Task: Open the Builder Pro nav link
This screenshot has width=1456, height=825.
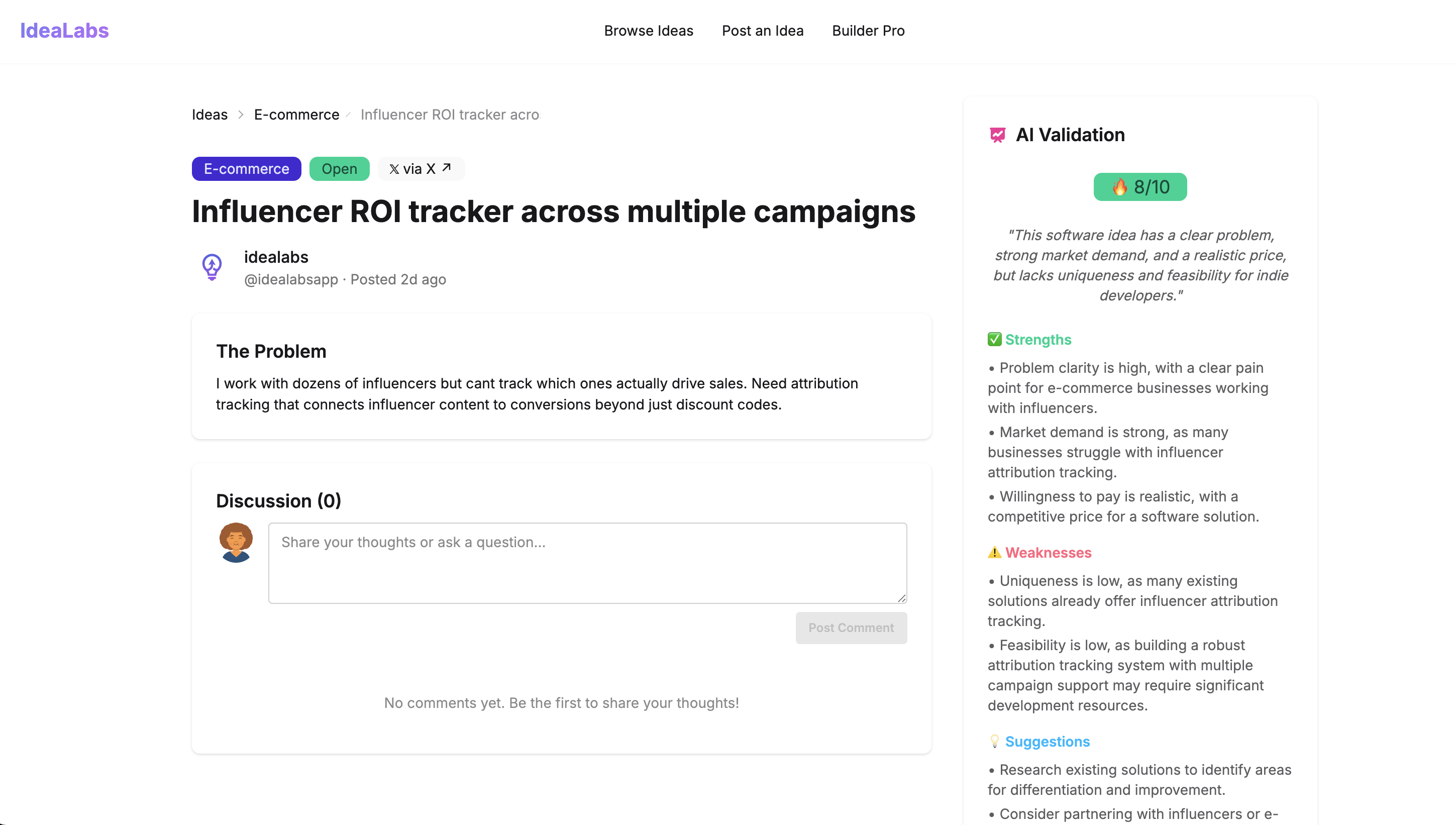Action: point(868,31)
